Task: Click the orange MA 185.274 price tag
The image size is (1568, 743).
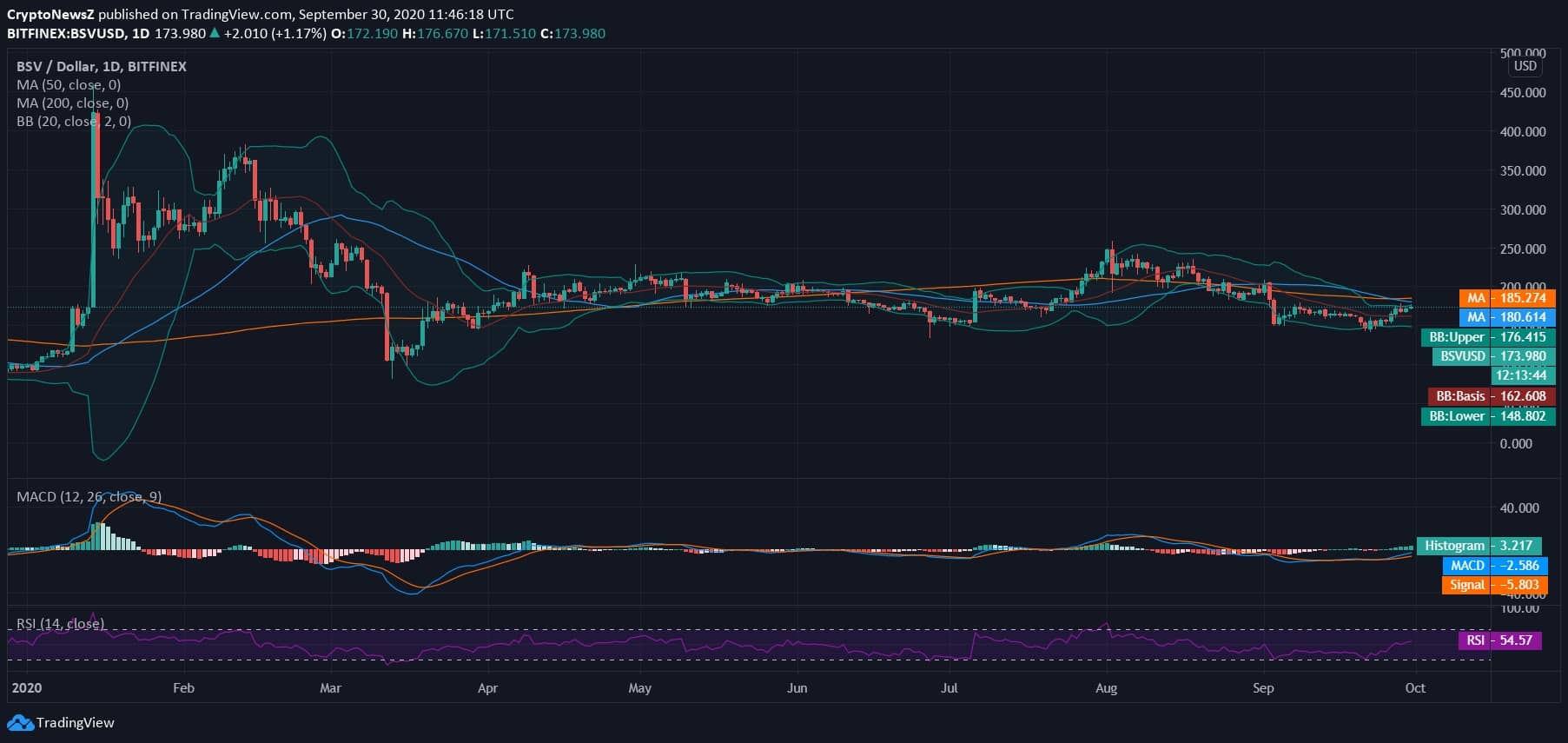Action: pyautogui.click(x=1506, y=298)
